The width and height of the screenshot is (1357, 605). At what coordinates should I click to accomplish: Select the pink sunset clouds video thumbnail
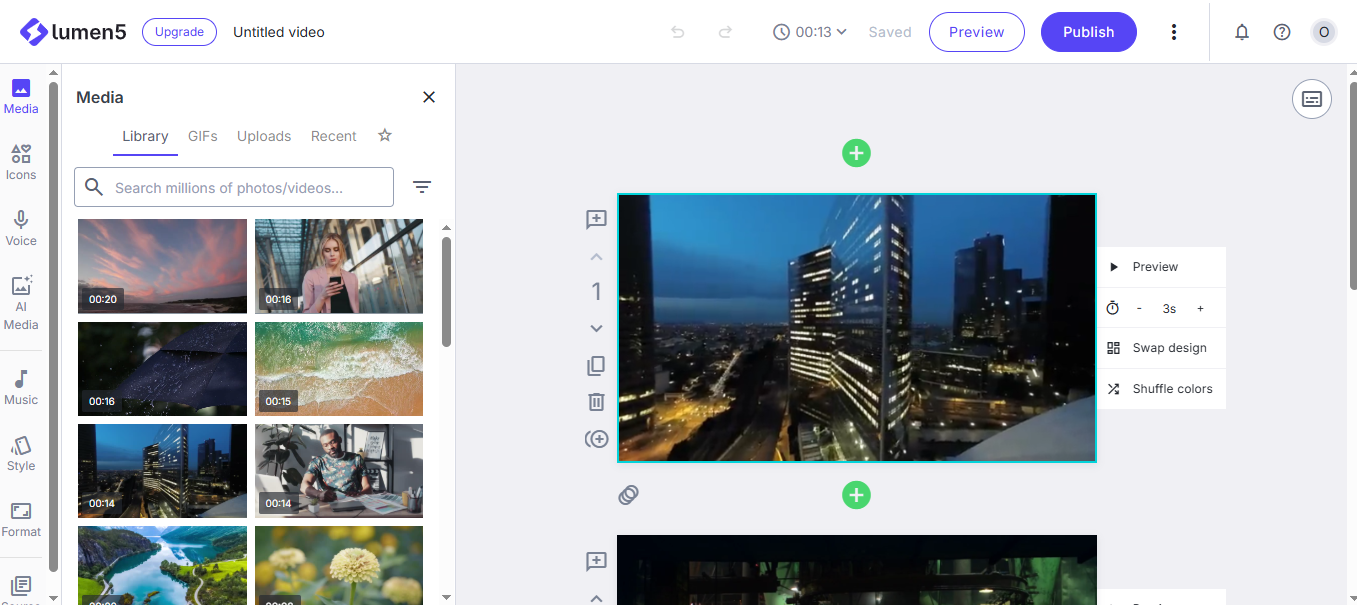pos(162,266)
